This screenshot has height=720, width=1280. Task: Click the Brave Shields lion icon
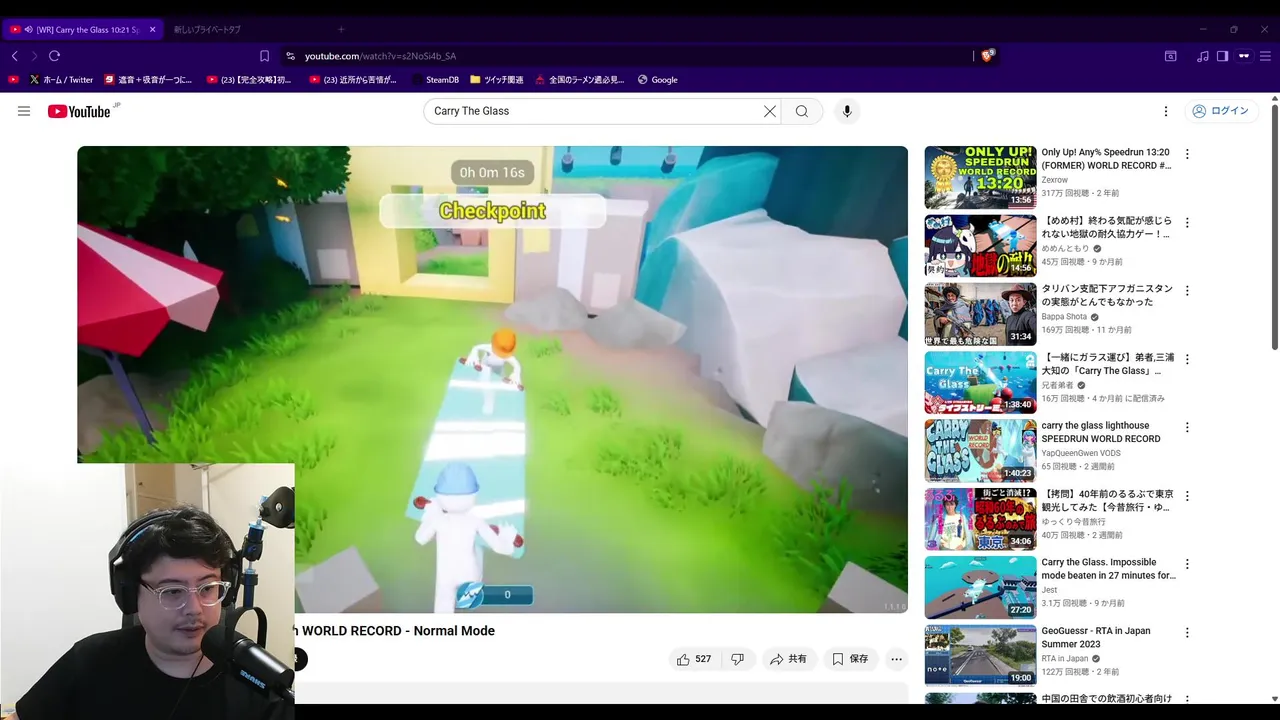[x=987, y=56]
